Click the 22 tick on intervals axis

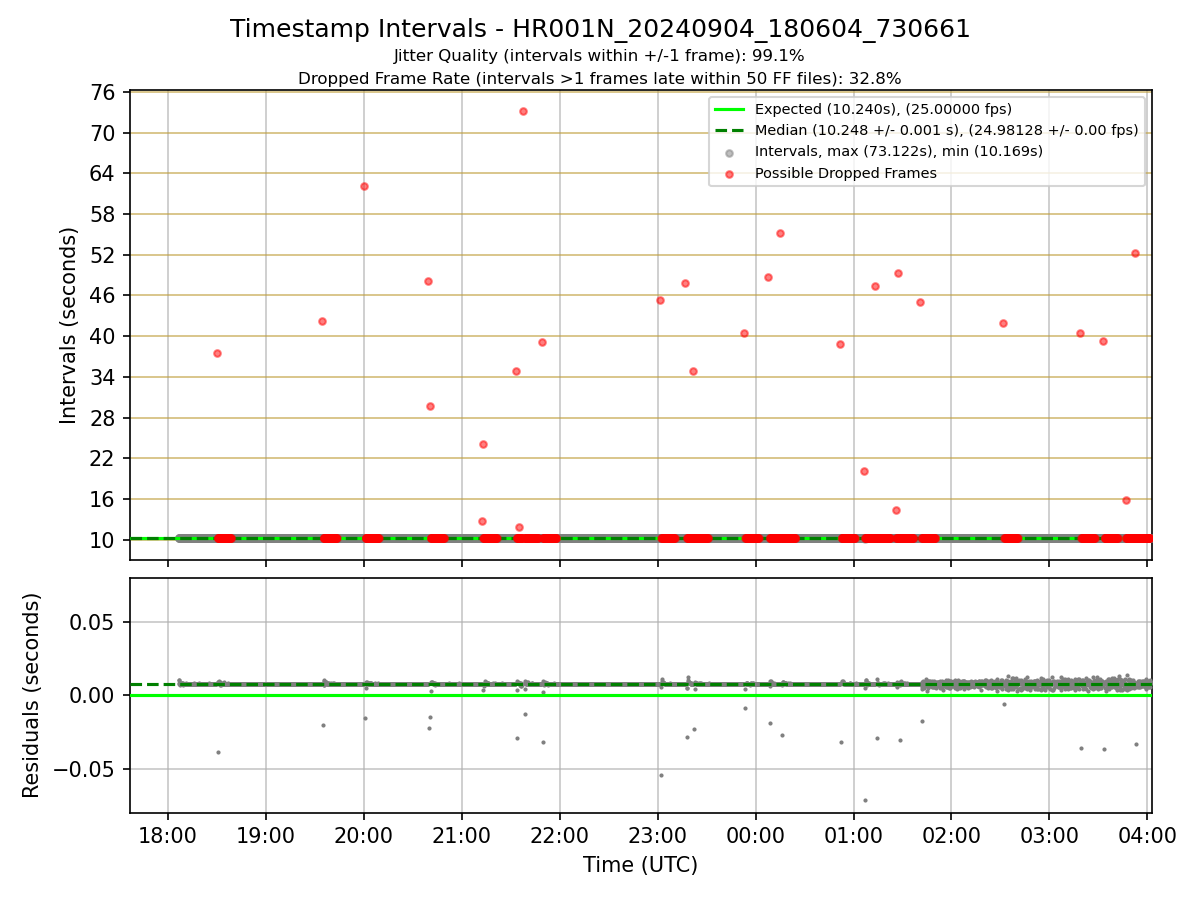(x=105, y=458)
